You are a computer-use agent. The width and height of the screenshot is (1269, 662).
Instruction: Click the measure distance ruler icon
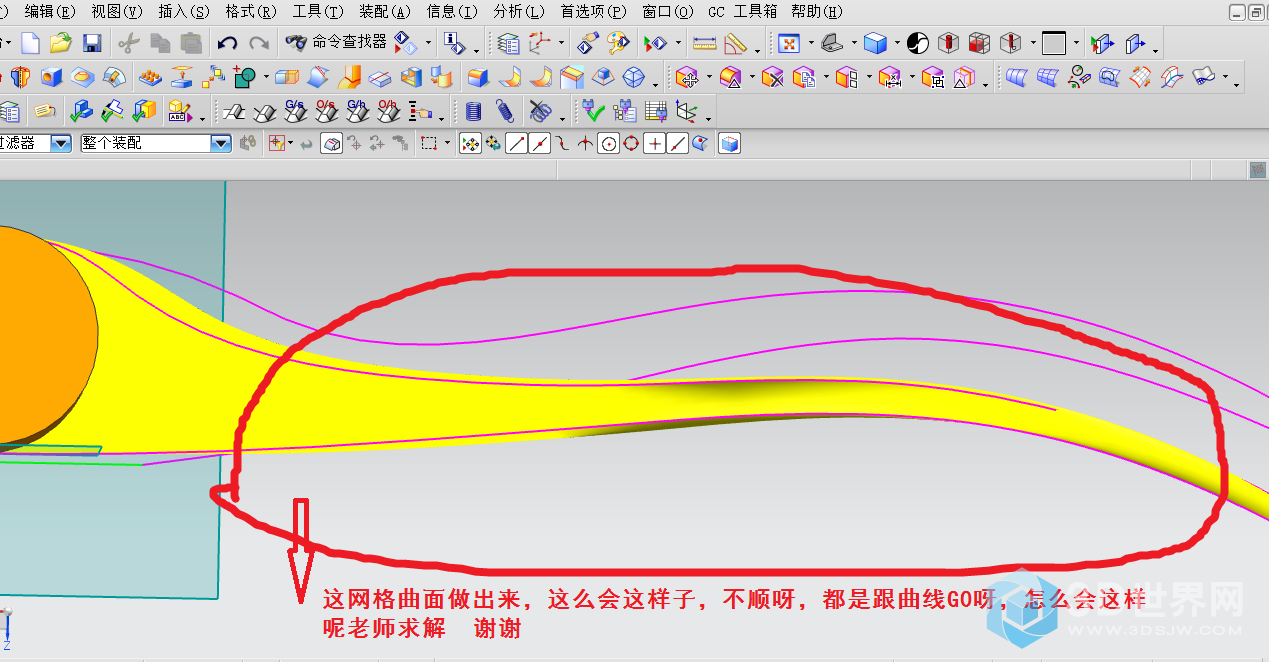705,43
